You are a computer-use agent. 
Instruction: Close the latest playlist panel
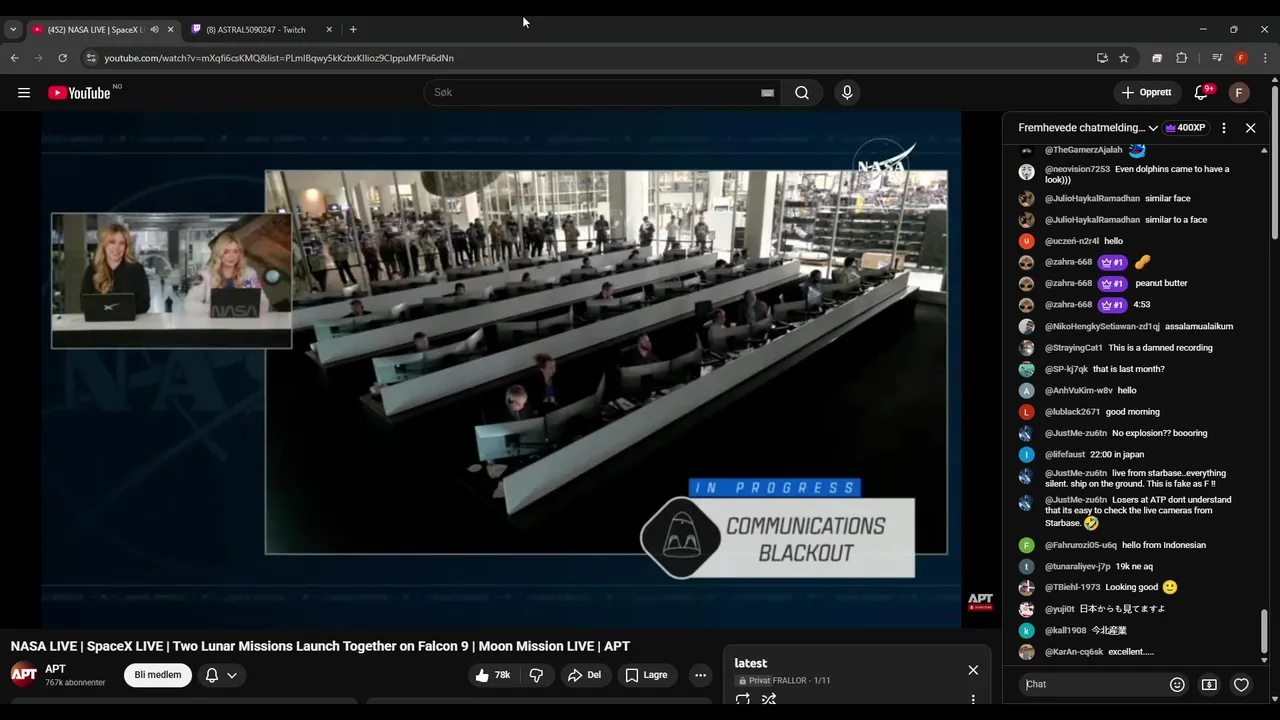(x=973, y=670)
